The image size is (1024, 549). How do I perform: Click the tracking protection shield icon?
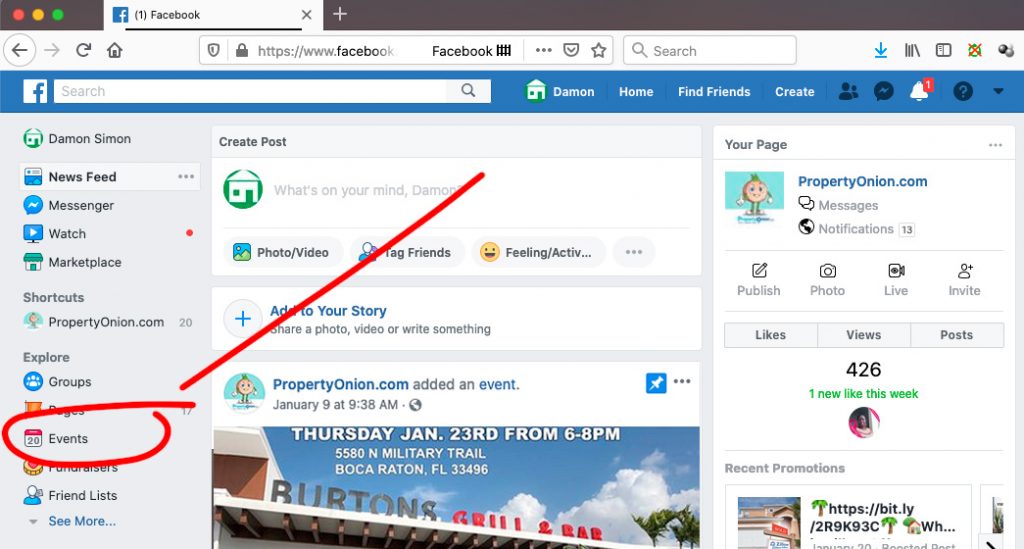[x=214, y=50]
